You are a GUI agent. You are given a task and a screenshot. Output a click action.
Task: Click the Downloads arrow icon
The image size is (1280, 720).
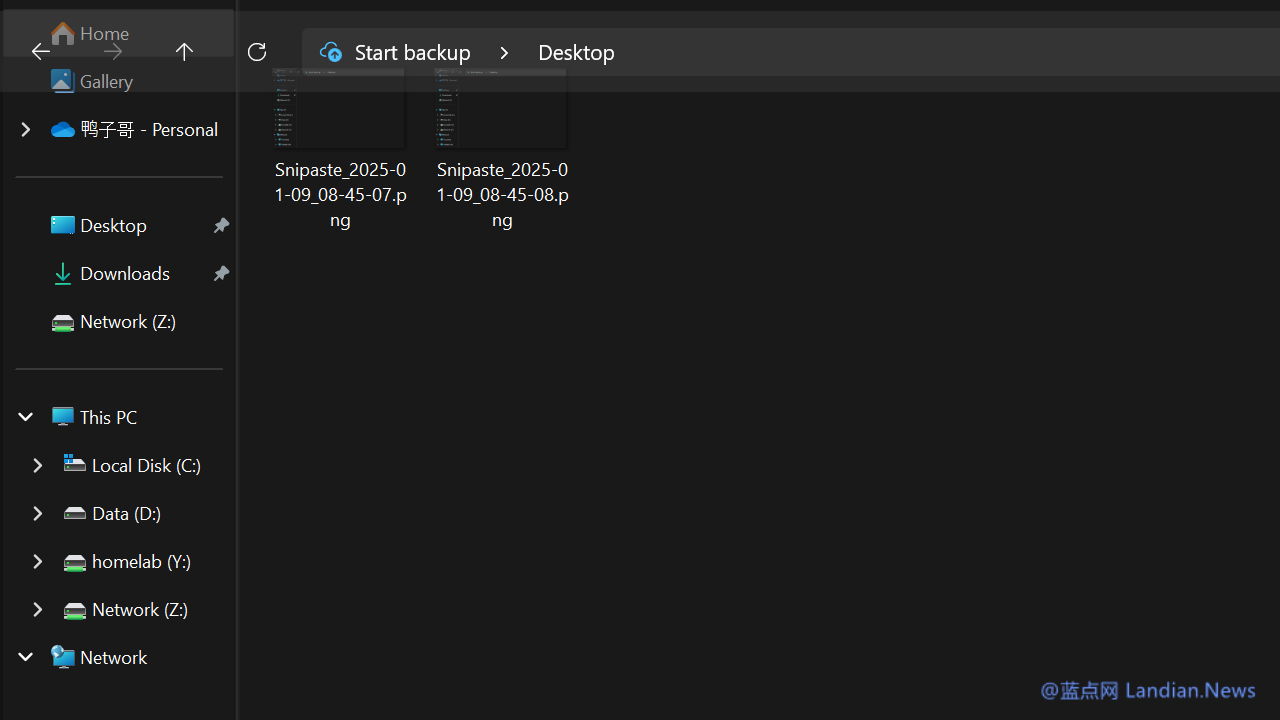(63, 274)
